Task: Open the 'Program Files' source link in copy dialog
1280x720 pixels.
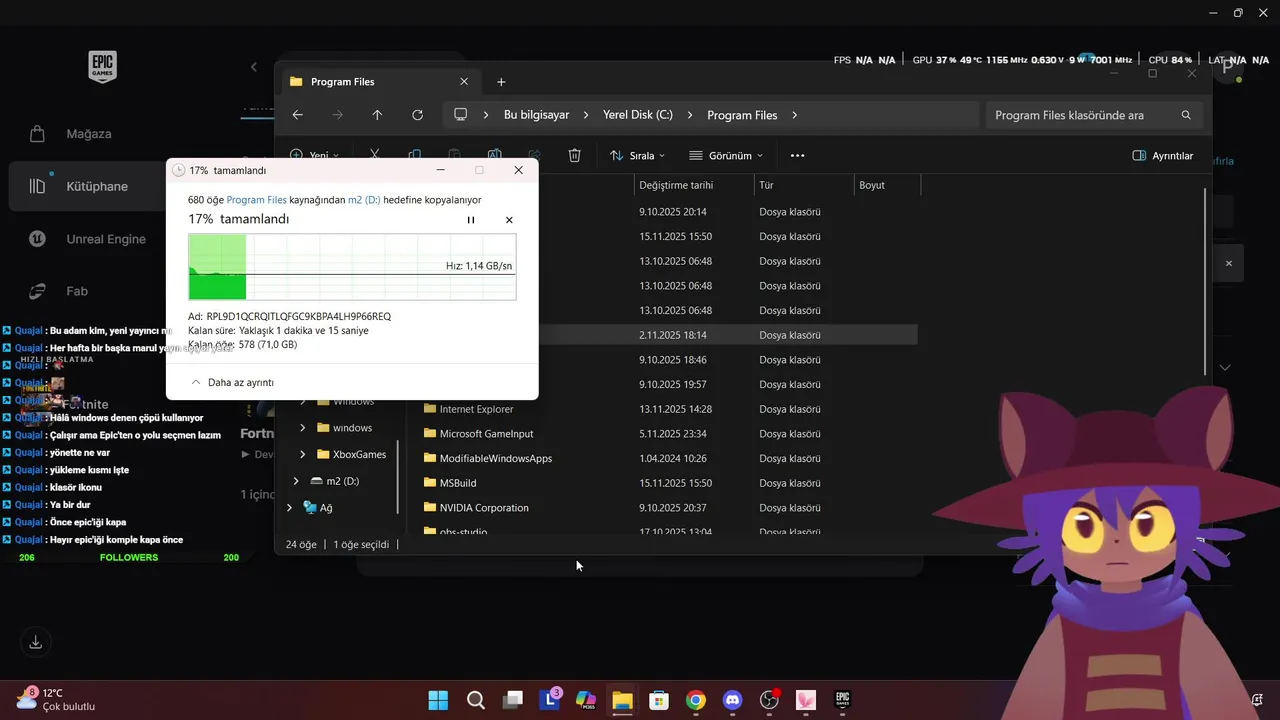Action: [257, 200]
